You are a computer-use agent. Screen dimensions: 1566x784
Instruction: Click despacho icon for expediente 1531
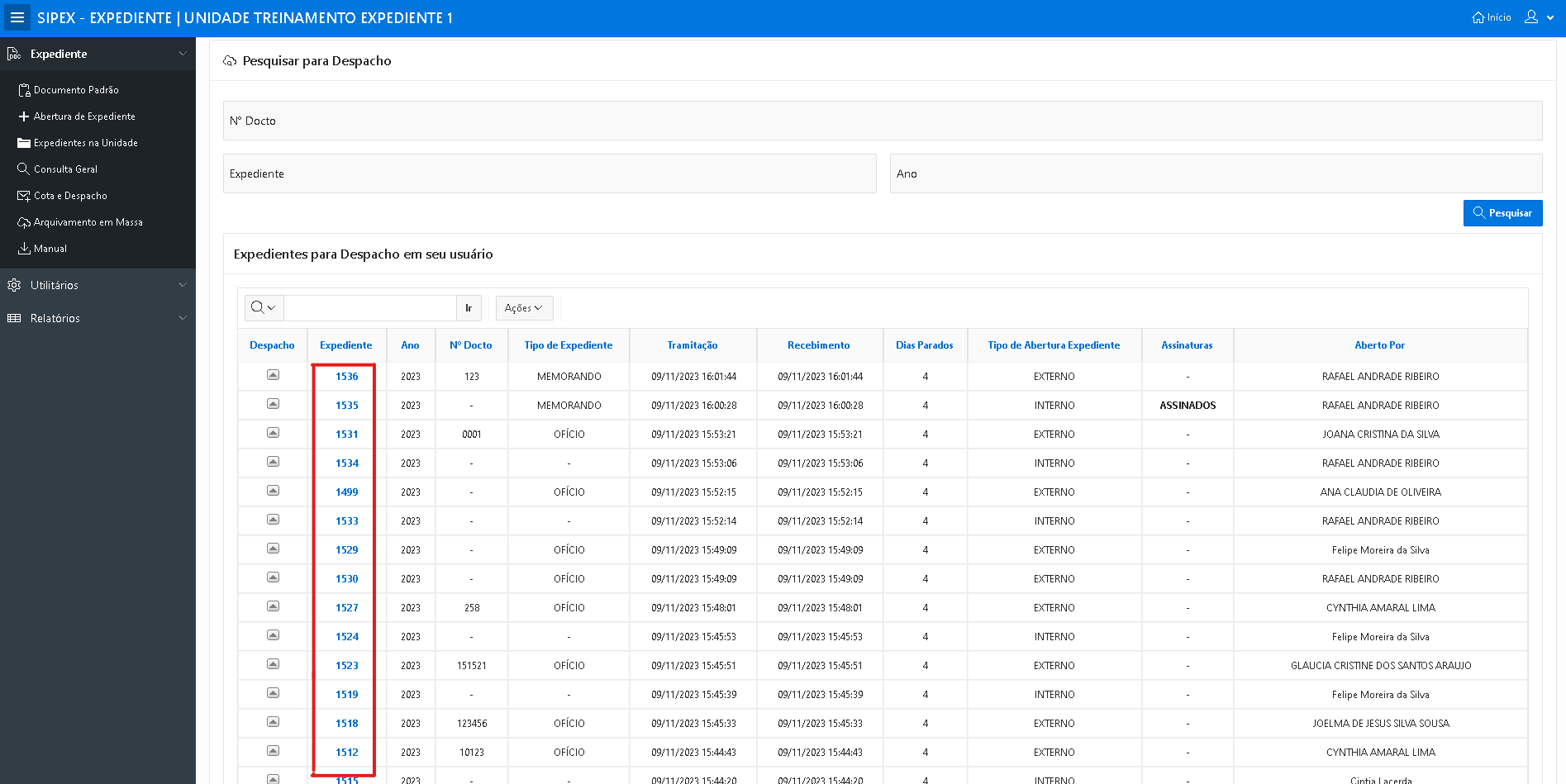tap(273, 433)
